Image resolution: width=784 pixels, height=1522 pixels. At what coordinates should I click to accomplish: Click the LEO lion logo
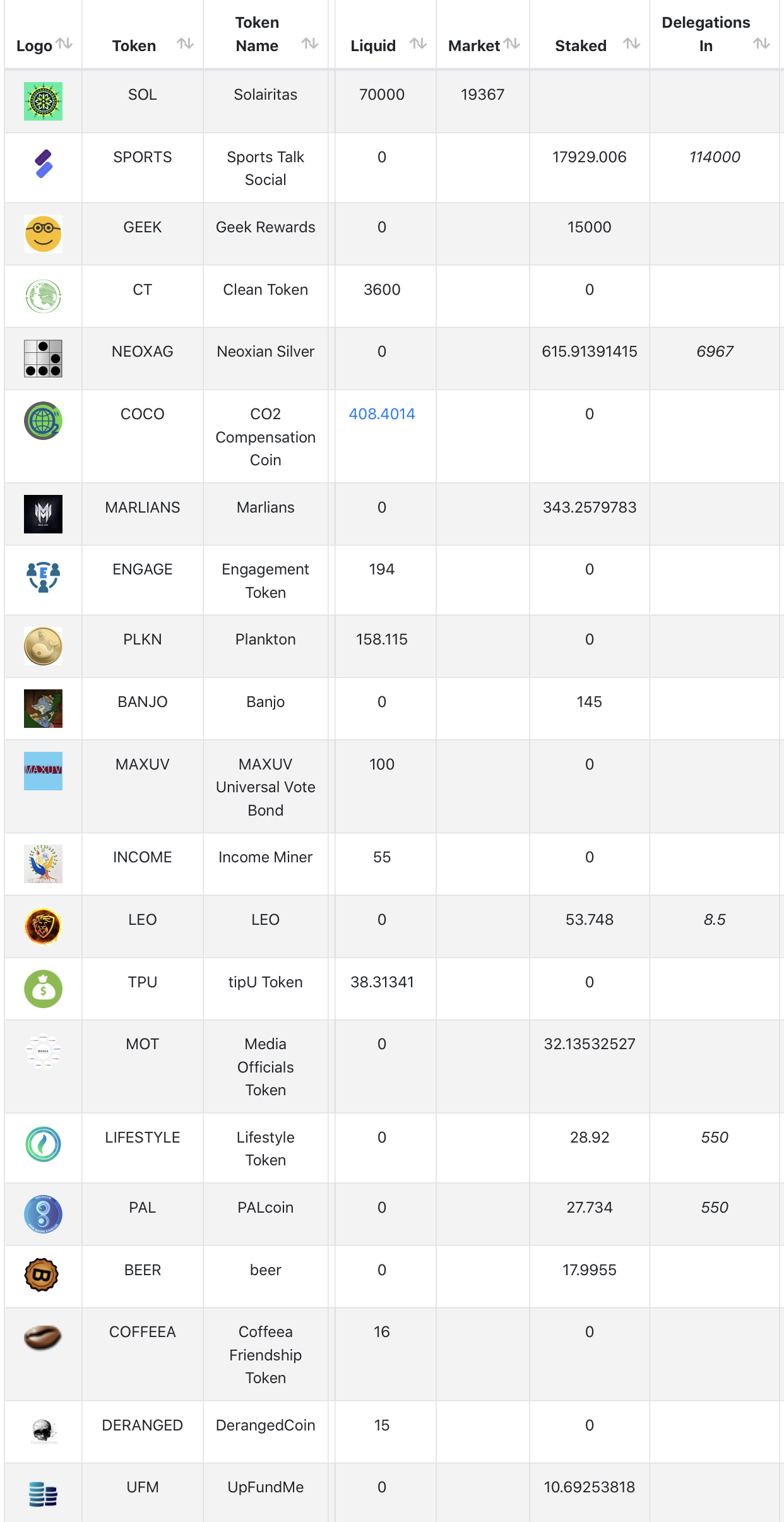pos(43,926)
